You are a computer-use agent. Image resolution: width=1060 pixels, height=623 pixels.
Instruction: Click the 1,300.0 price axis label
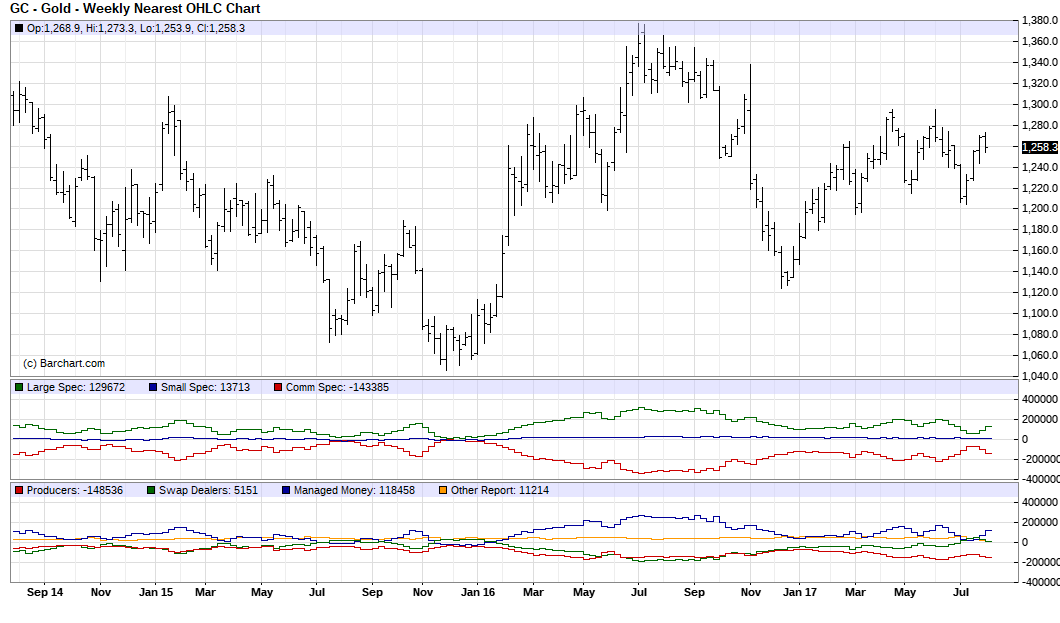tap(1040, 104)
